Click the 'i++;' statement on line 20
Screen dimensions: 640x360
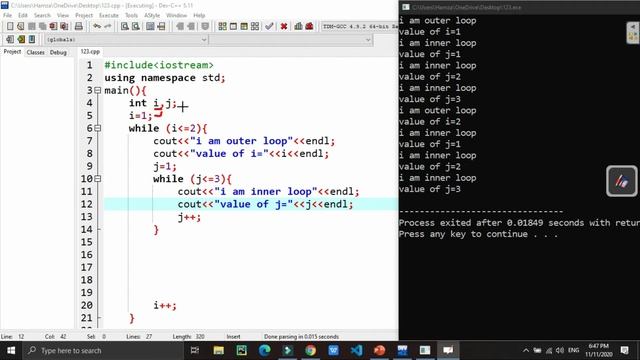pos(165,305)
